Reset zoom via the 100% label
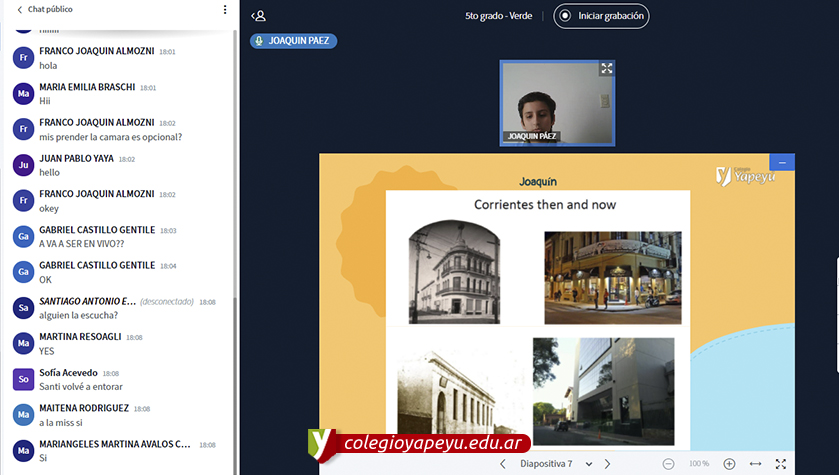Viewport: 839px width, 475px height. (x=698, y=464)
